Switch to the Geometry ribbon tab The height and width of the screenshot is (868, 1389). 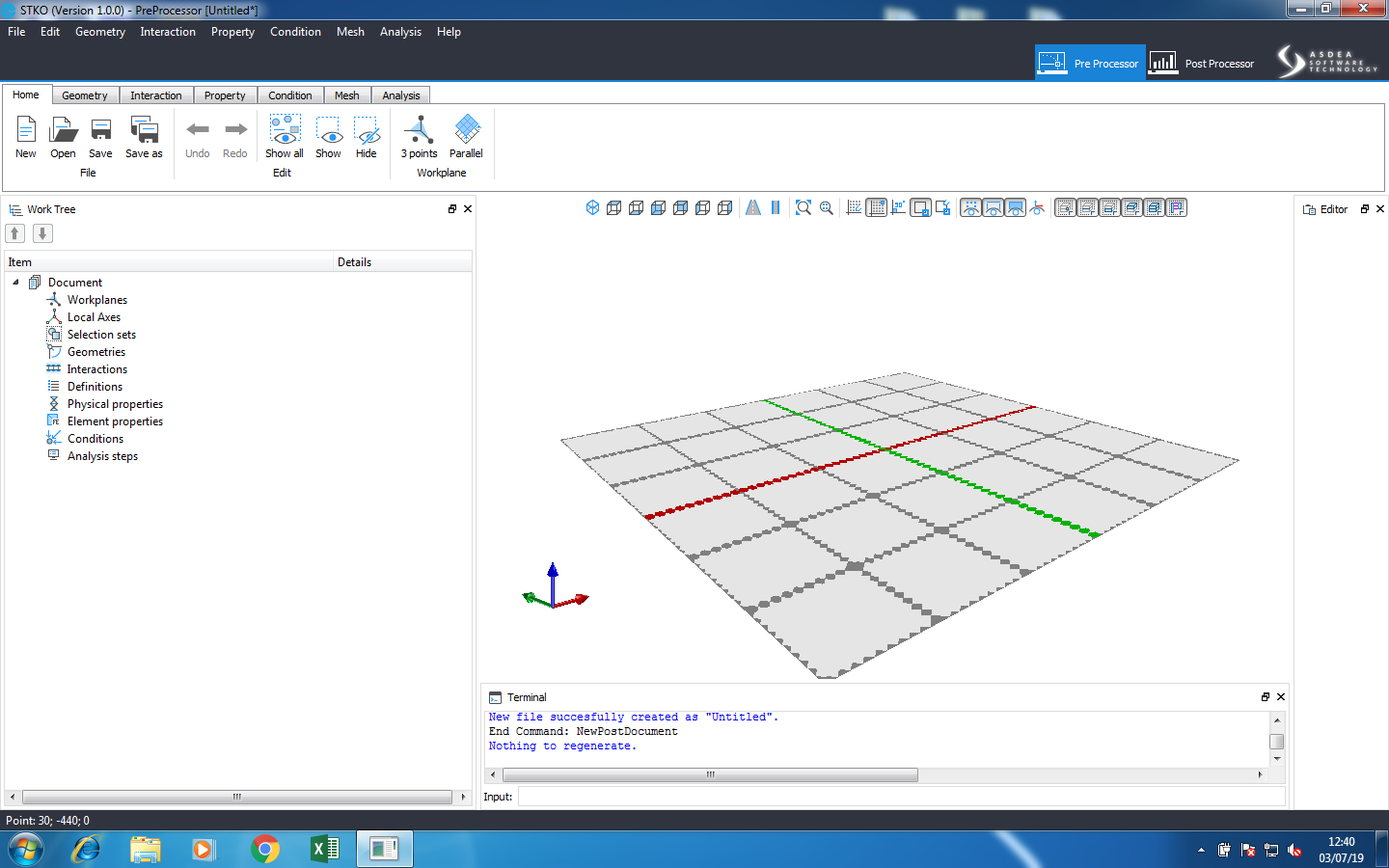85,95
